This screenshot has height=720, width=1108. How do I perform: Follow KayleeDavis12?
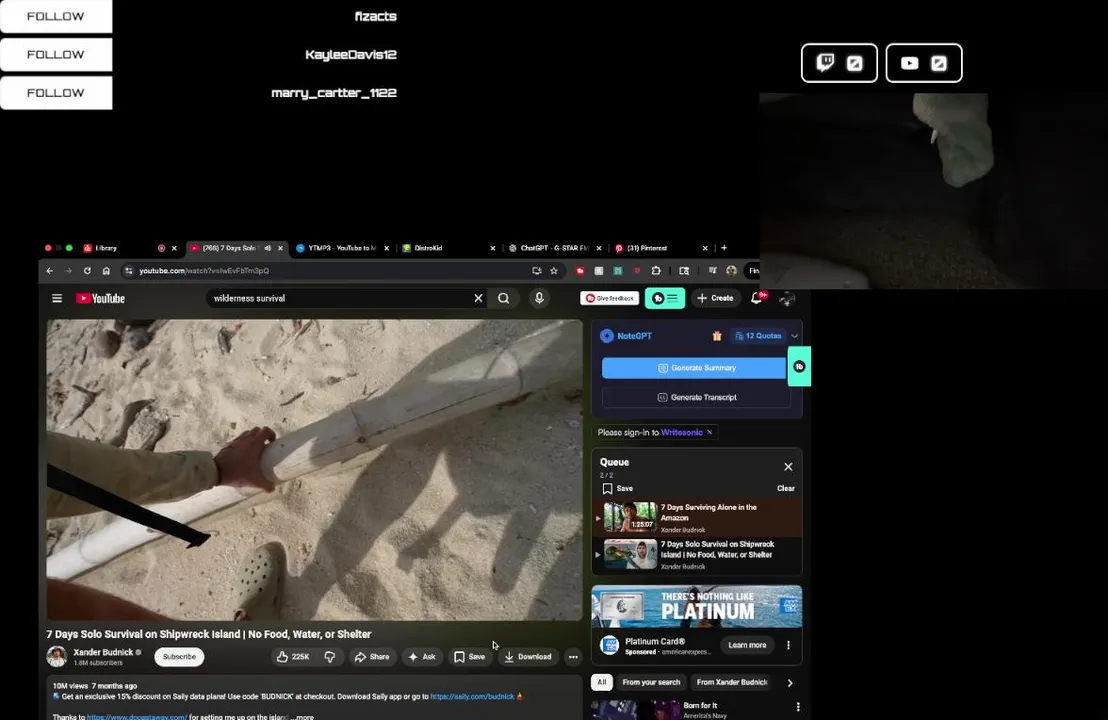(x=56, y=54)
